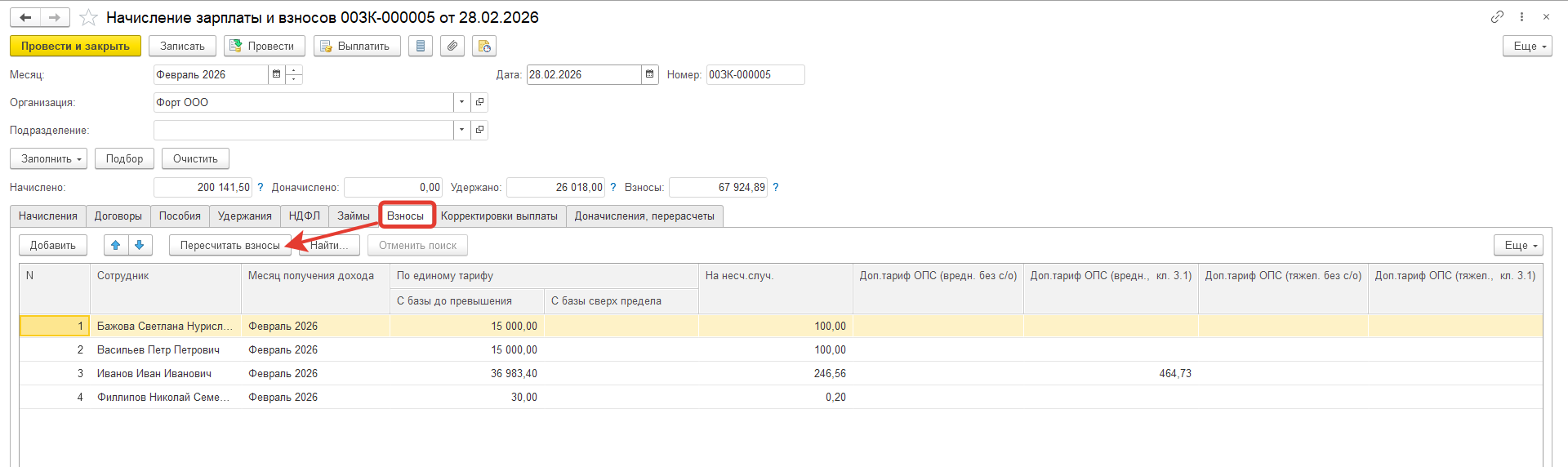The image size is (1568, 467).
Task: Open the Заполнить dropdown menu
Action: (48, 158)
